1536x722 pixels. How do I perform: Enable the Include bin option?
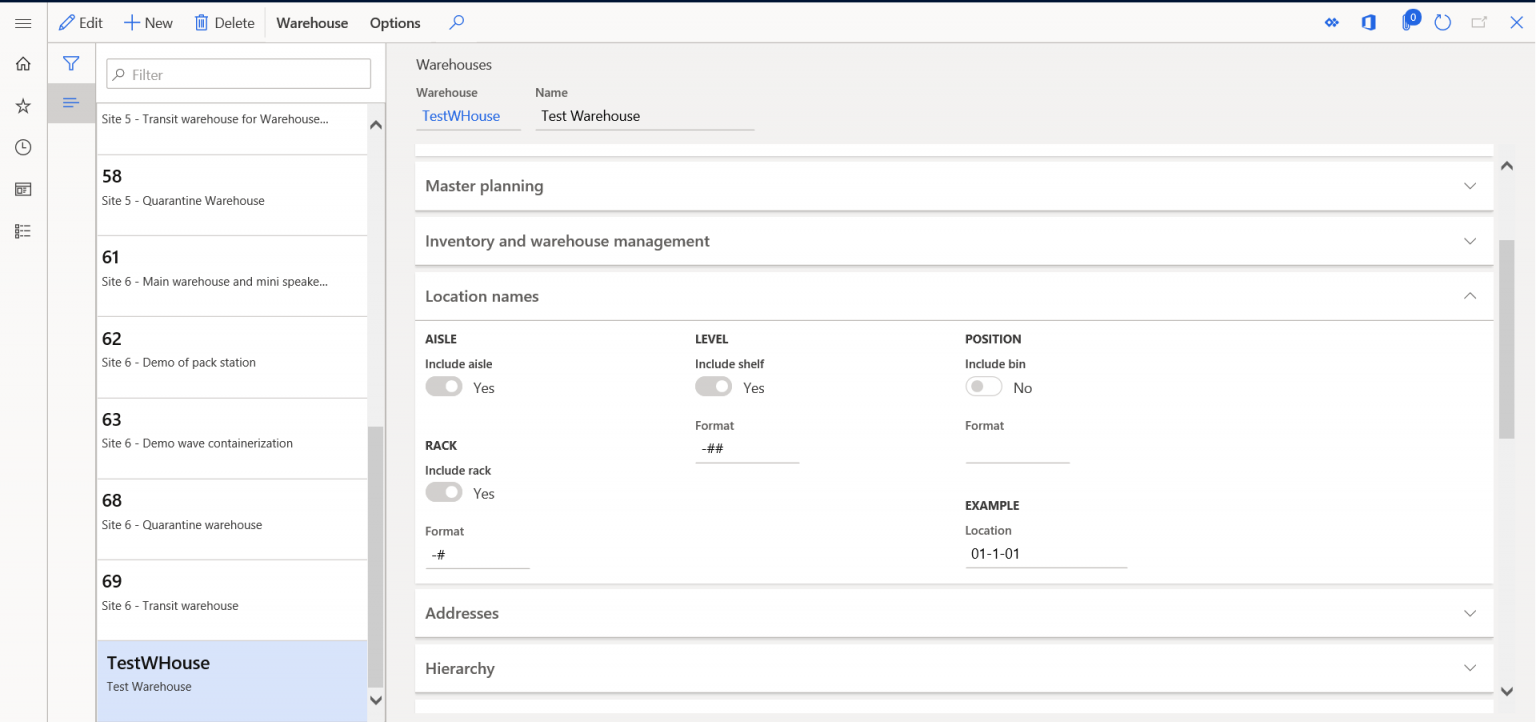tap(983, 385)
